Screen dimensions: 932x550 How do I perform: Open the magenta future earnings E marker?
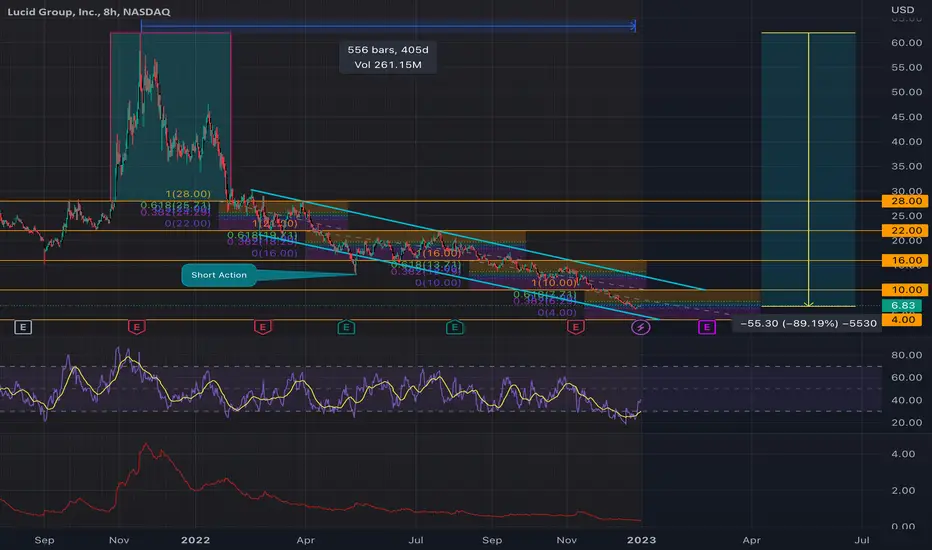[x=707, y=327]
